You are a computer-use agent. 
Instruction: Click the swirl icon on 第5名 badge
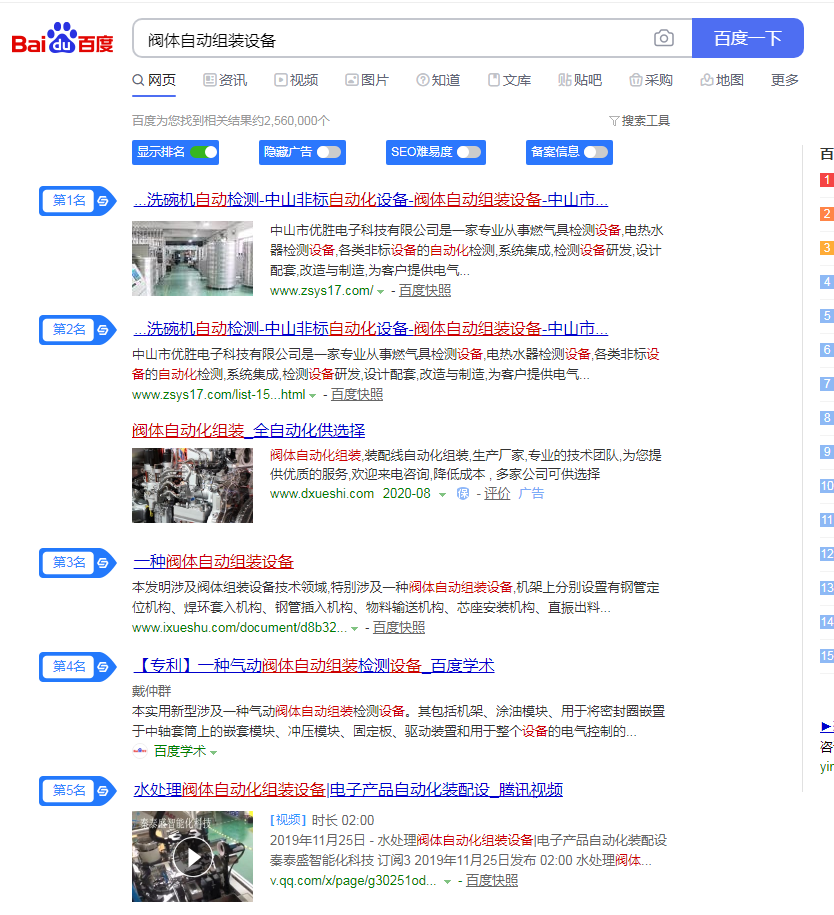(103, 791)
